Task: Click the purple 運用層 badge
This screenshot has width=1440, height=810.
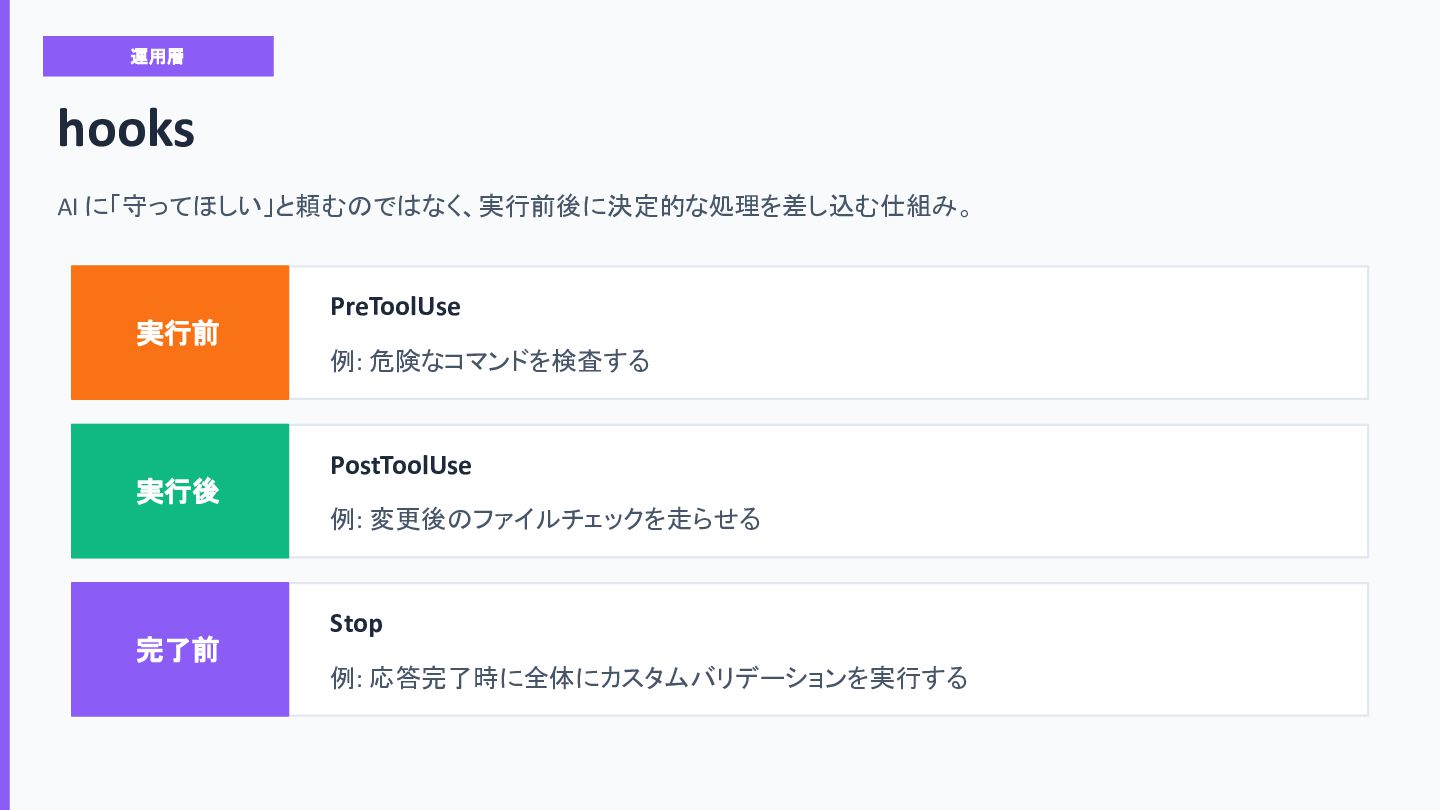Action: pos(158,56)
